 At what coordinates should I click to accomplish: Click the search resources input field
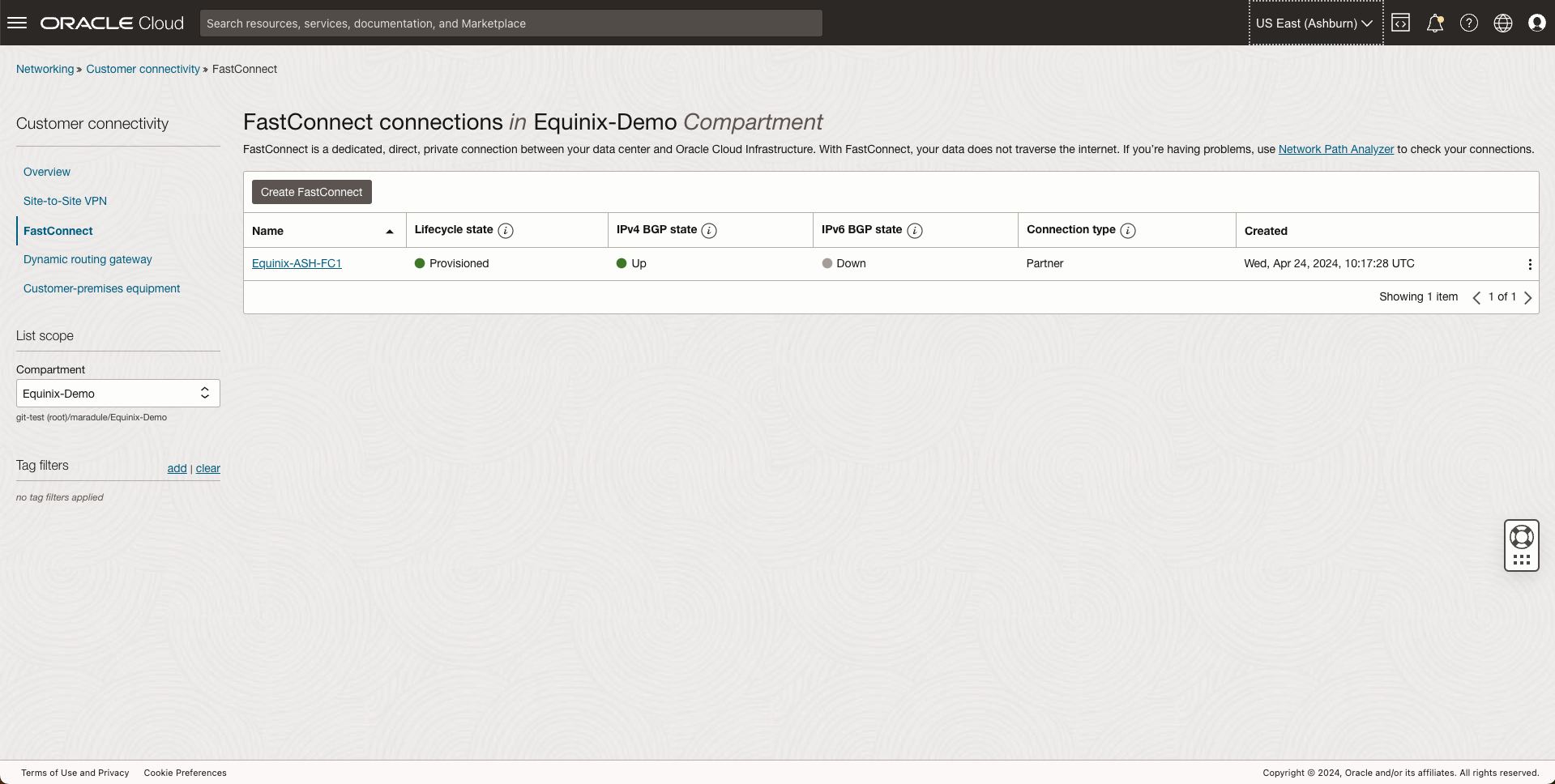point(511,23)
